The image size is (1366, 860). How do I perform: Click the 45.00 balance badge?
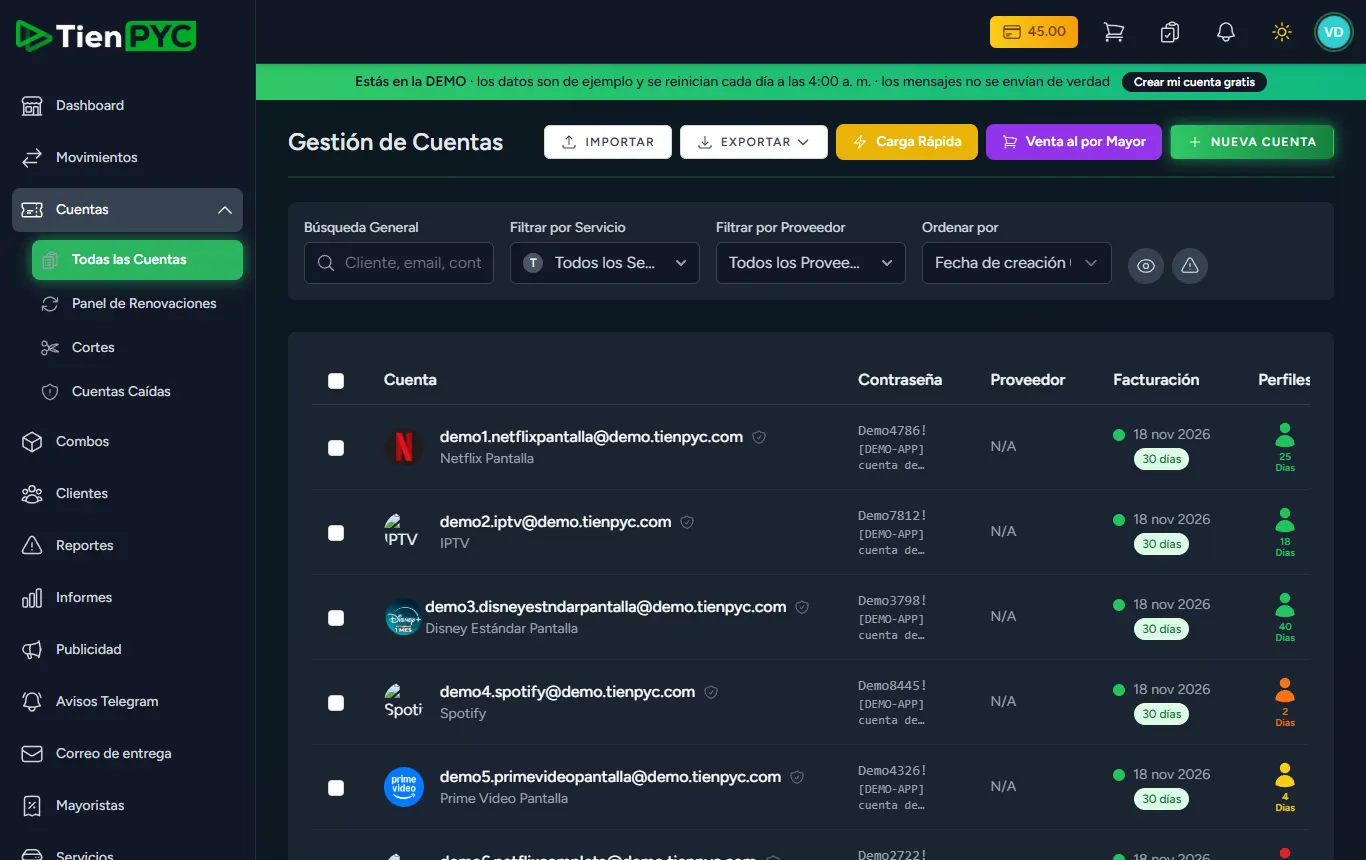click(x=1034, y=32)
